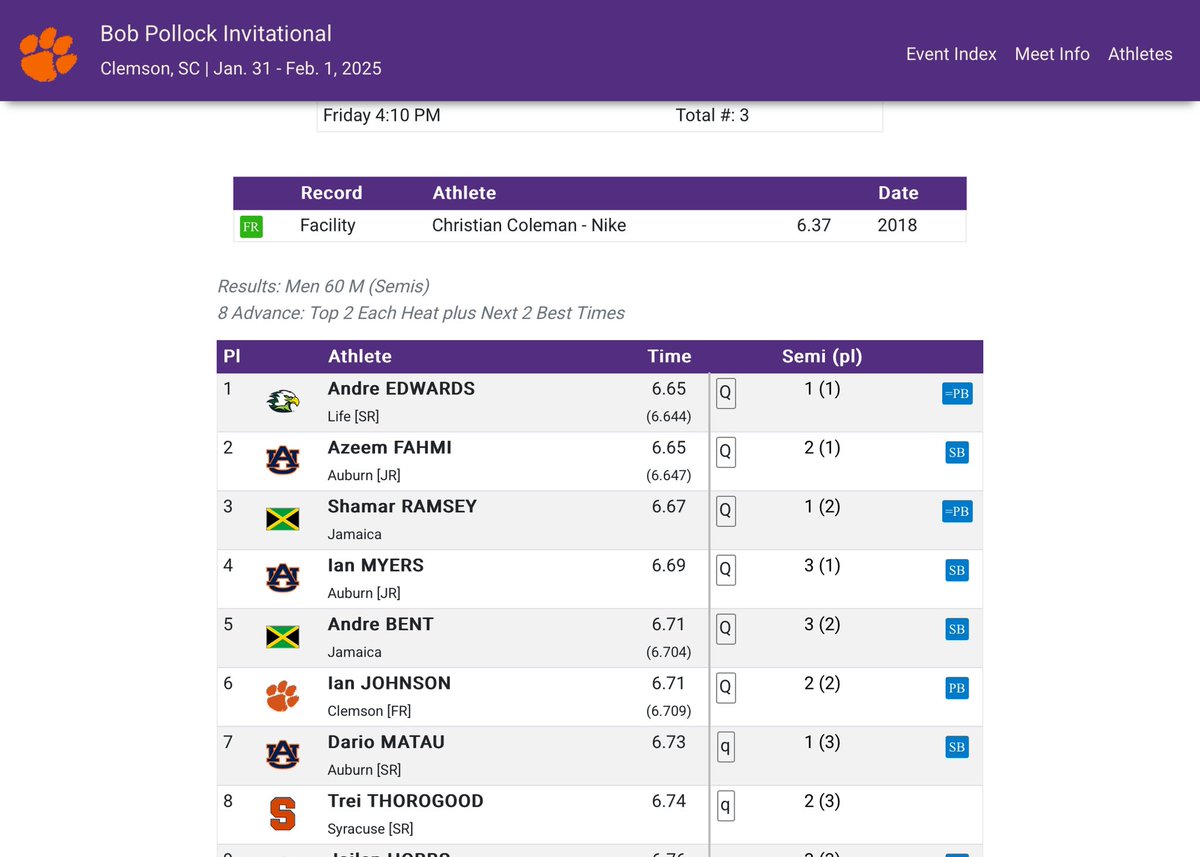This screenshot has height=857, width=1200.
Task: Click the Auburn logo beside Azeem Fahmi
Action: click(x=283, y=460)
